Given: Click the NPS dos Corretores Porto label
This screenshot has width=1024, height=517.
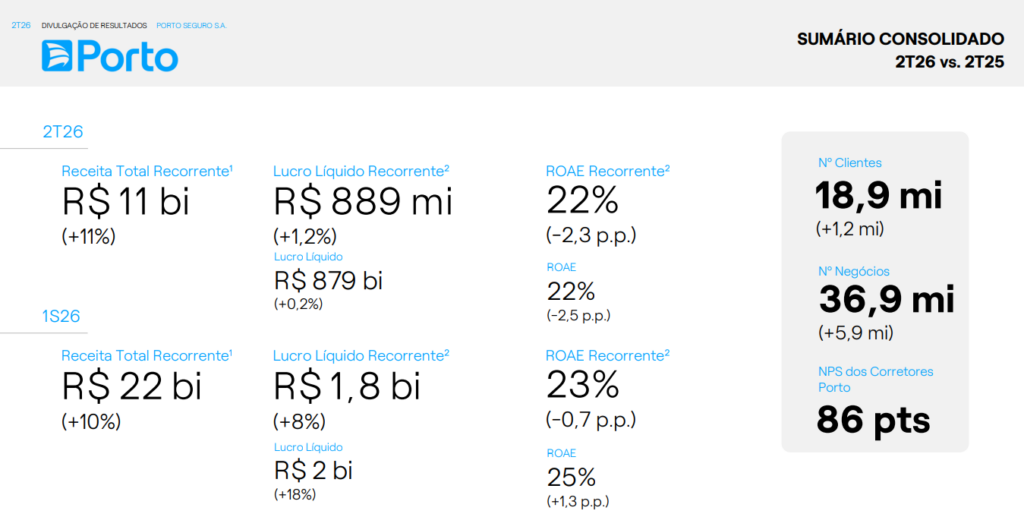Looking at the screenshot, I should 876,379.
